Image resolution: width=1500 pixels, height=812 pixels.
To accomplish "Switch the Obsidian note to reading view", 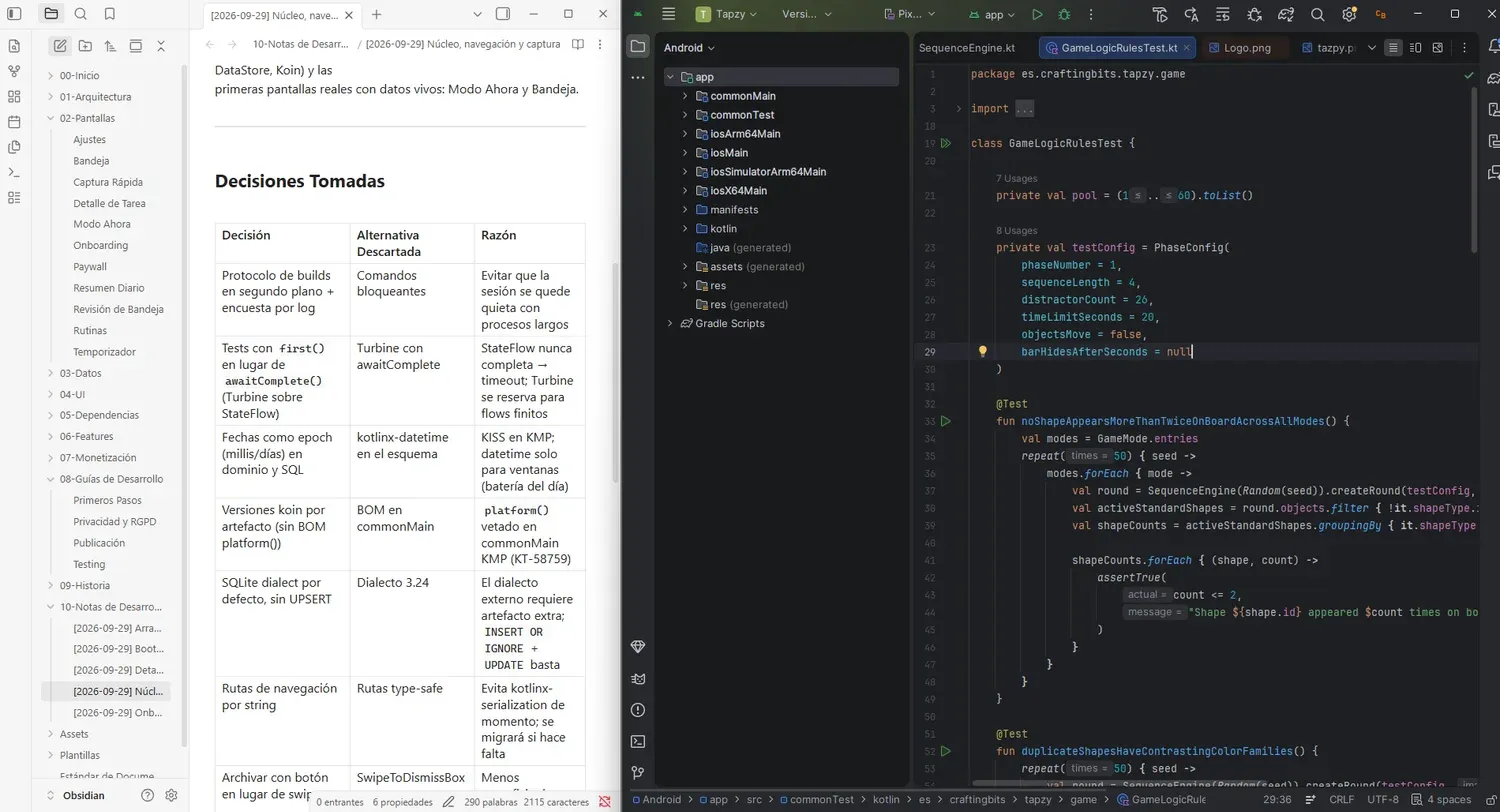I will (578, 44).
